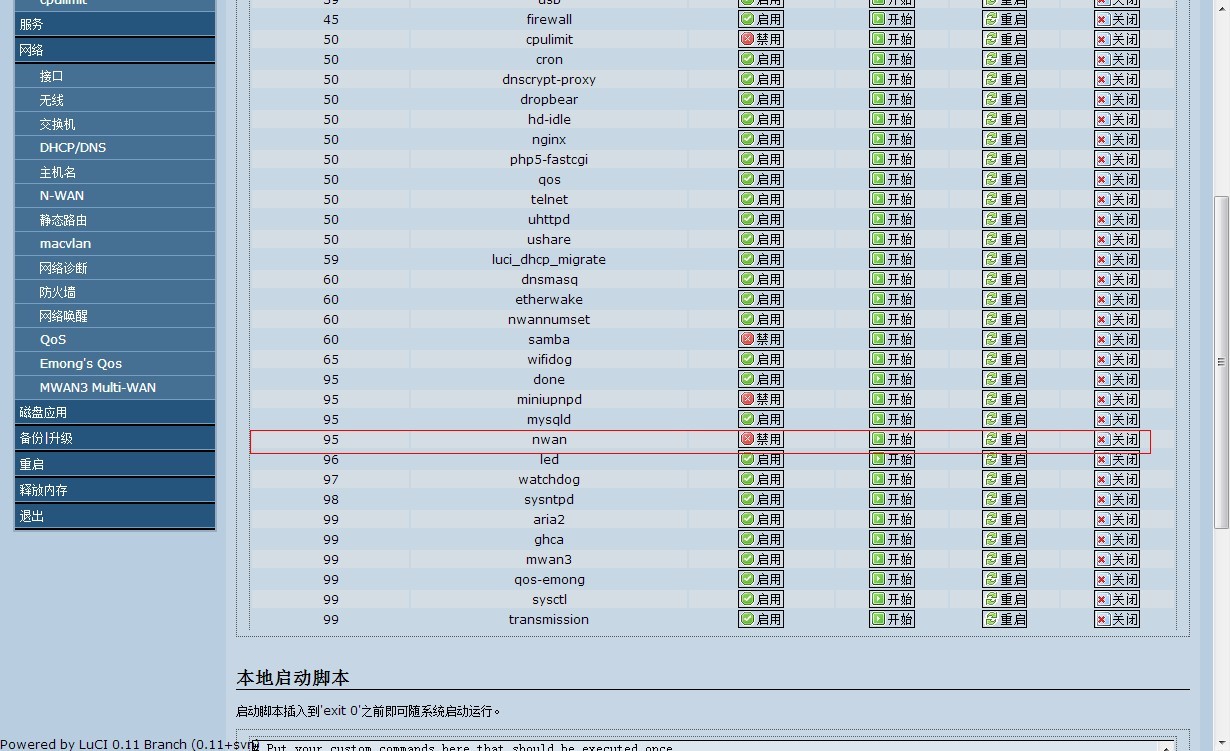Go to the 无线 (Wireless) page

coord(115,100)
